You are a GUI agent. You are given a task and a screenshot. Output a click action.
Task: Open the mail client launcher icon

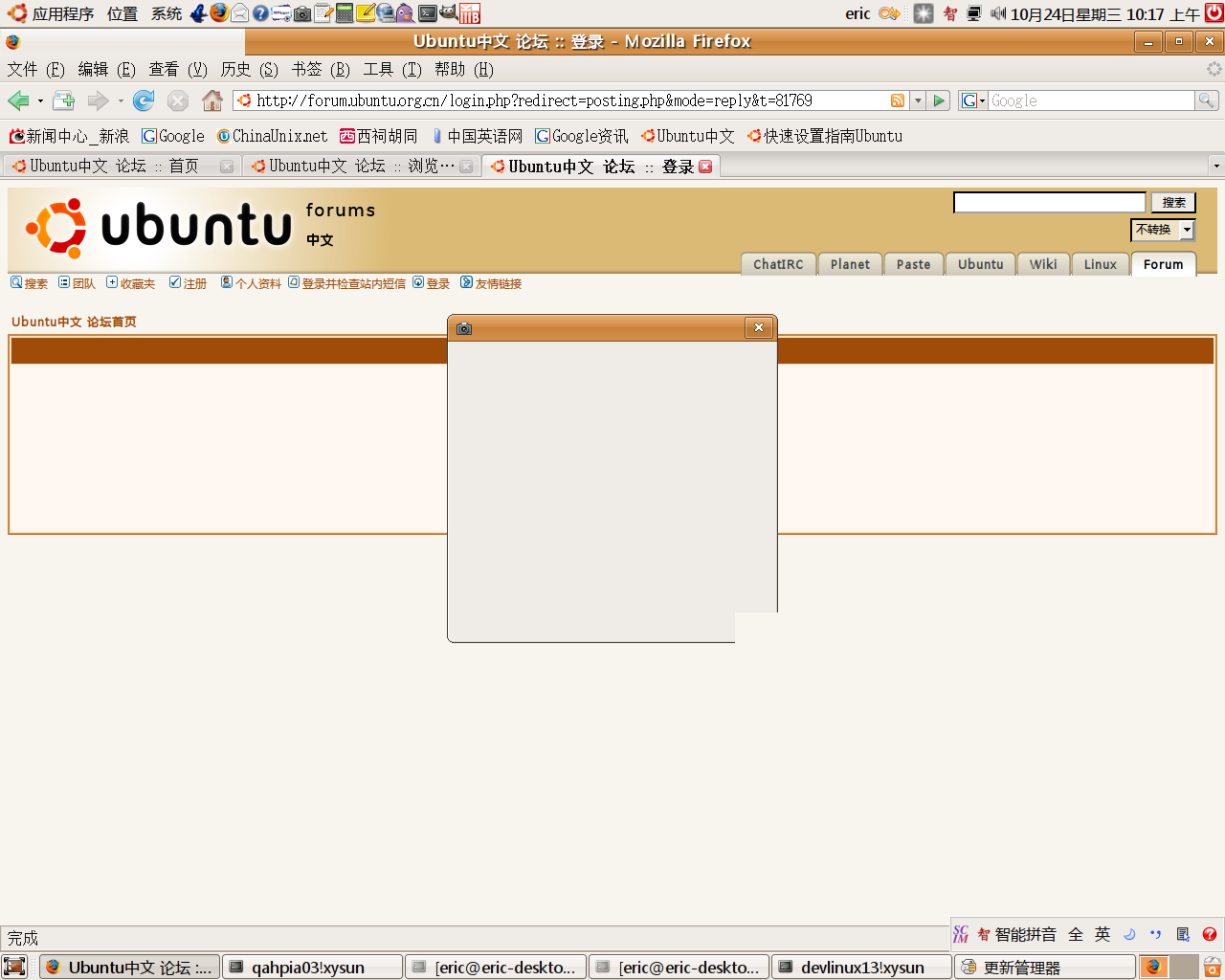coord(239,13)
